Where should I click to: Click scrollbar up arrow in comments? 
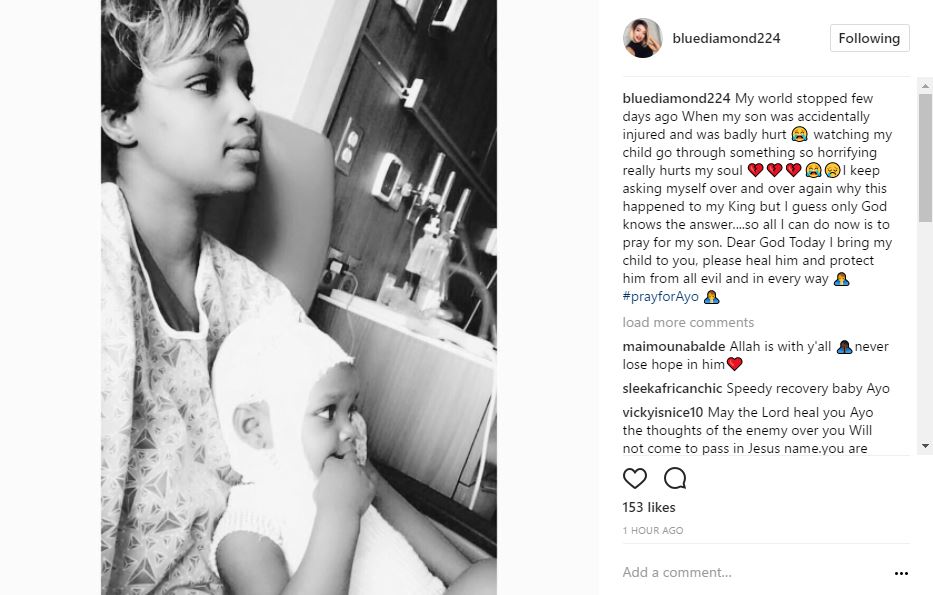tap(925, 86)
